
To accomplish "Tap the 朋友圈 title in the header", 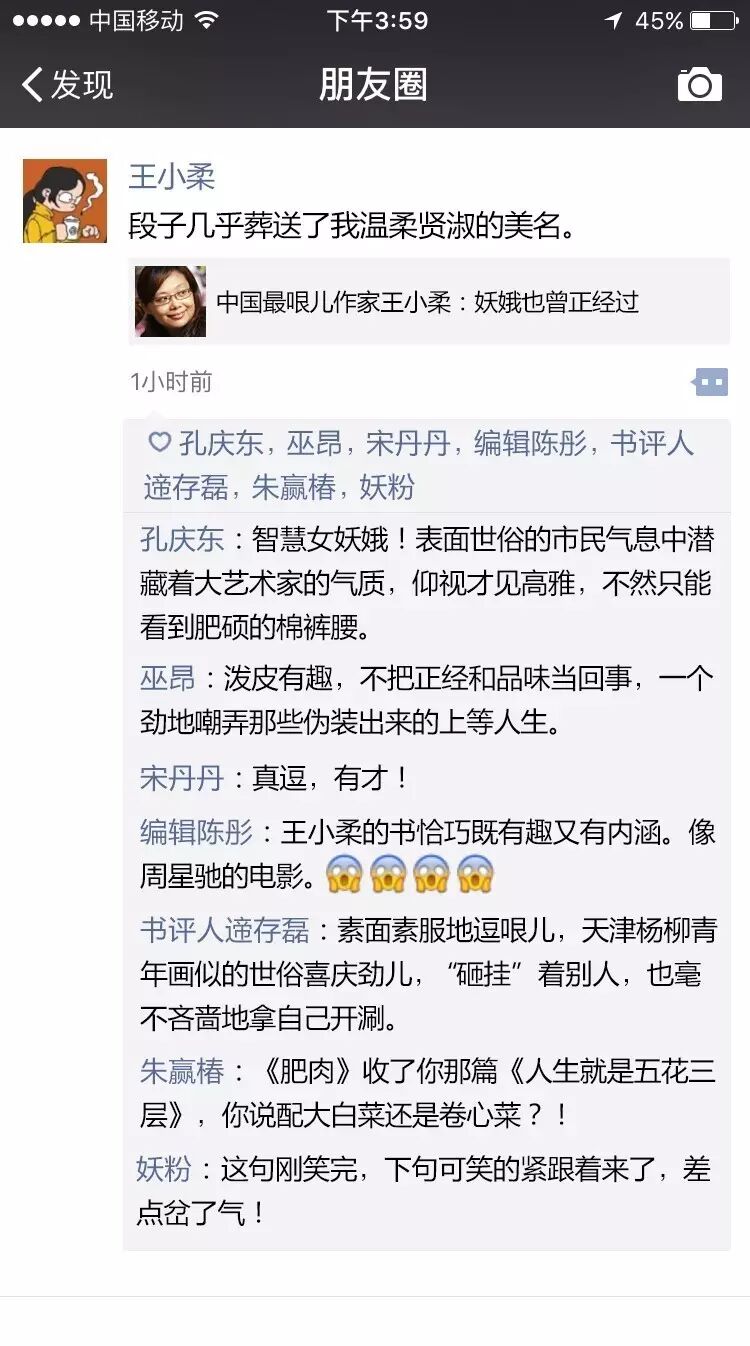I will [373, 85].
